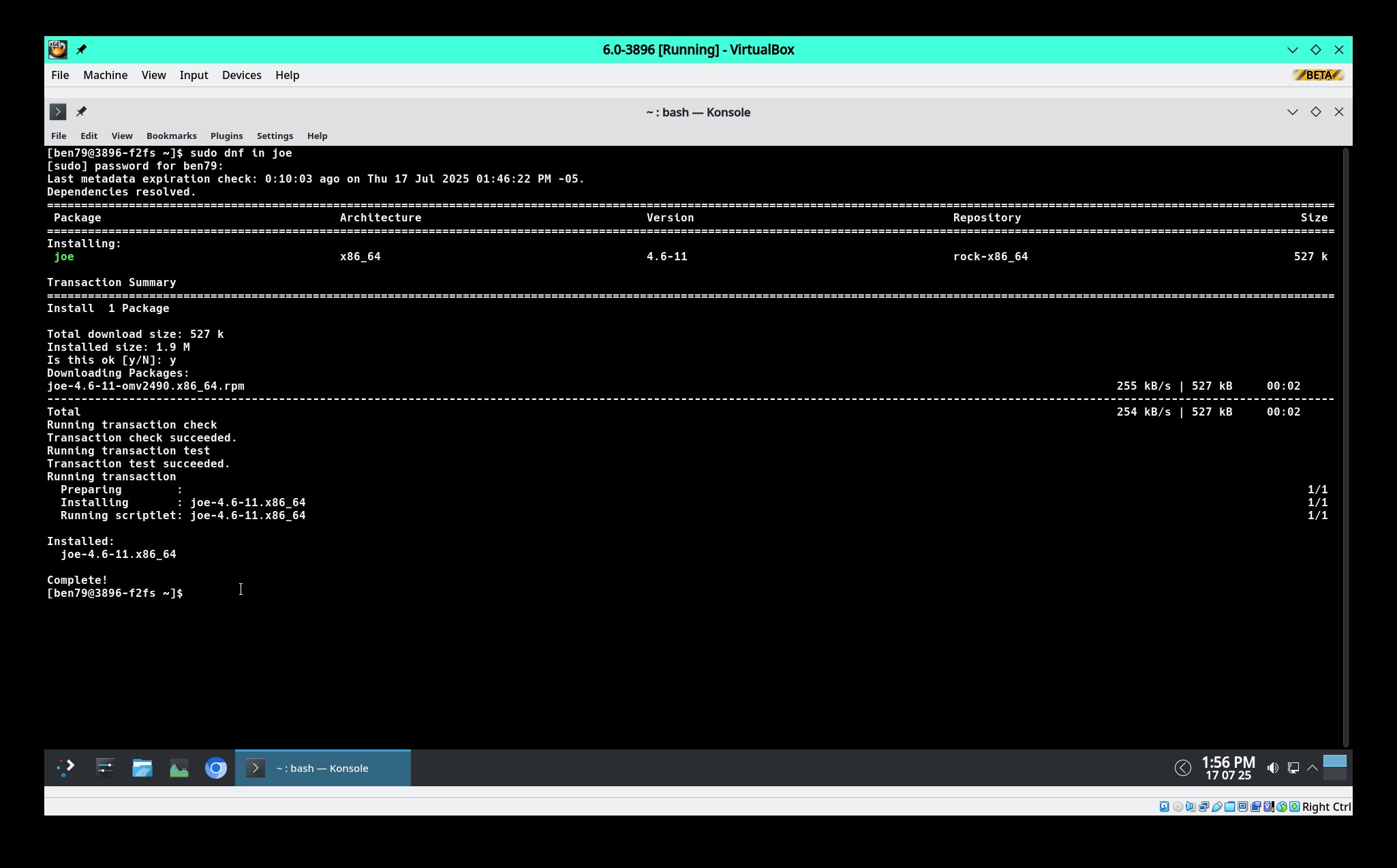
Task: Close the Konsole window
Action: point(1338,112)
